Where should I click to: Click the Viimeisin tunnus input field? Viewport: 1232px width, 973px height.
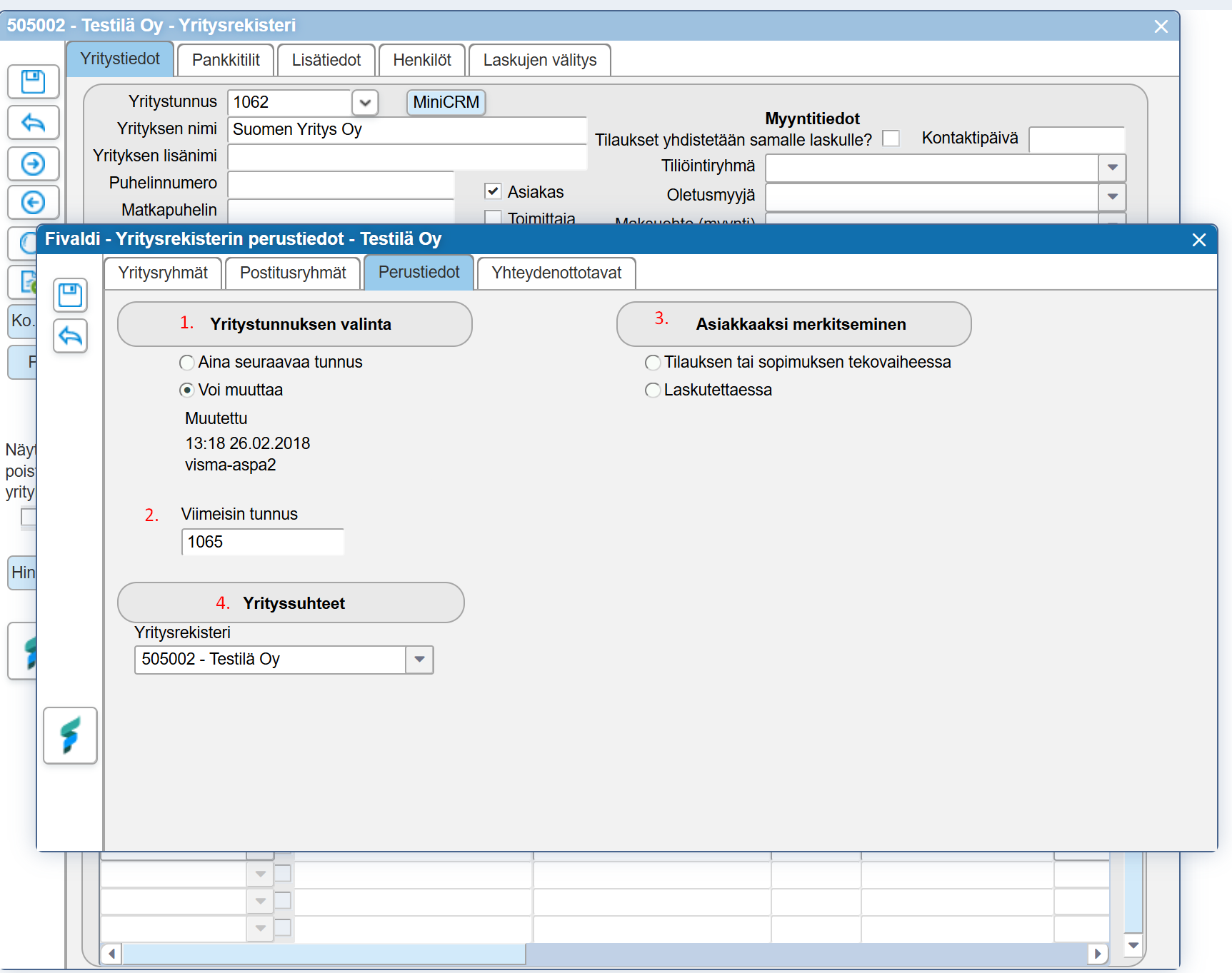coord(263,542)
